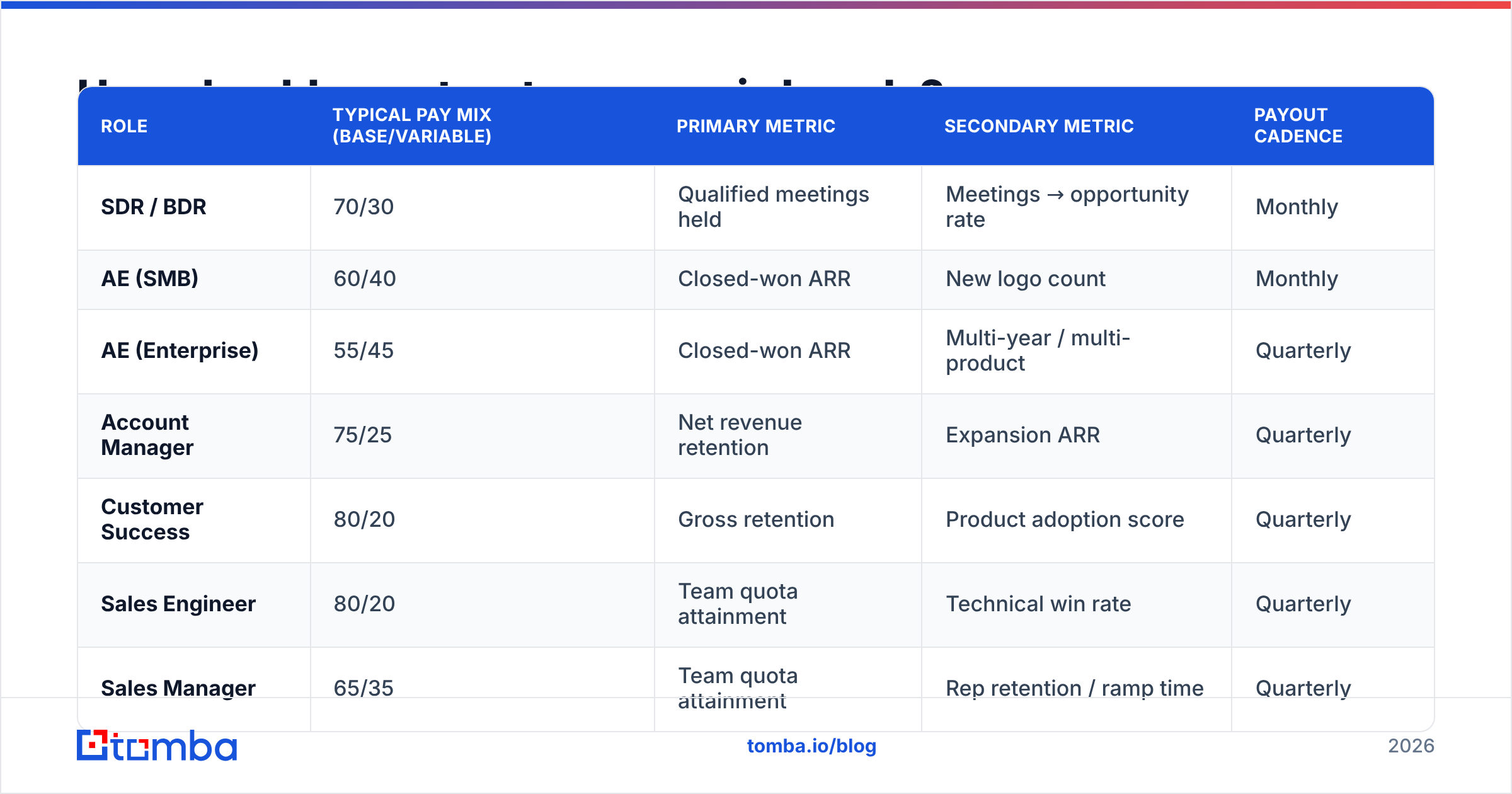The height and width of the screenshot is (794, 1512).
Task: Click Closed-won ARR in AE (Enterprise) row
Action: pyautogui.click(x=764, y=350)
